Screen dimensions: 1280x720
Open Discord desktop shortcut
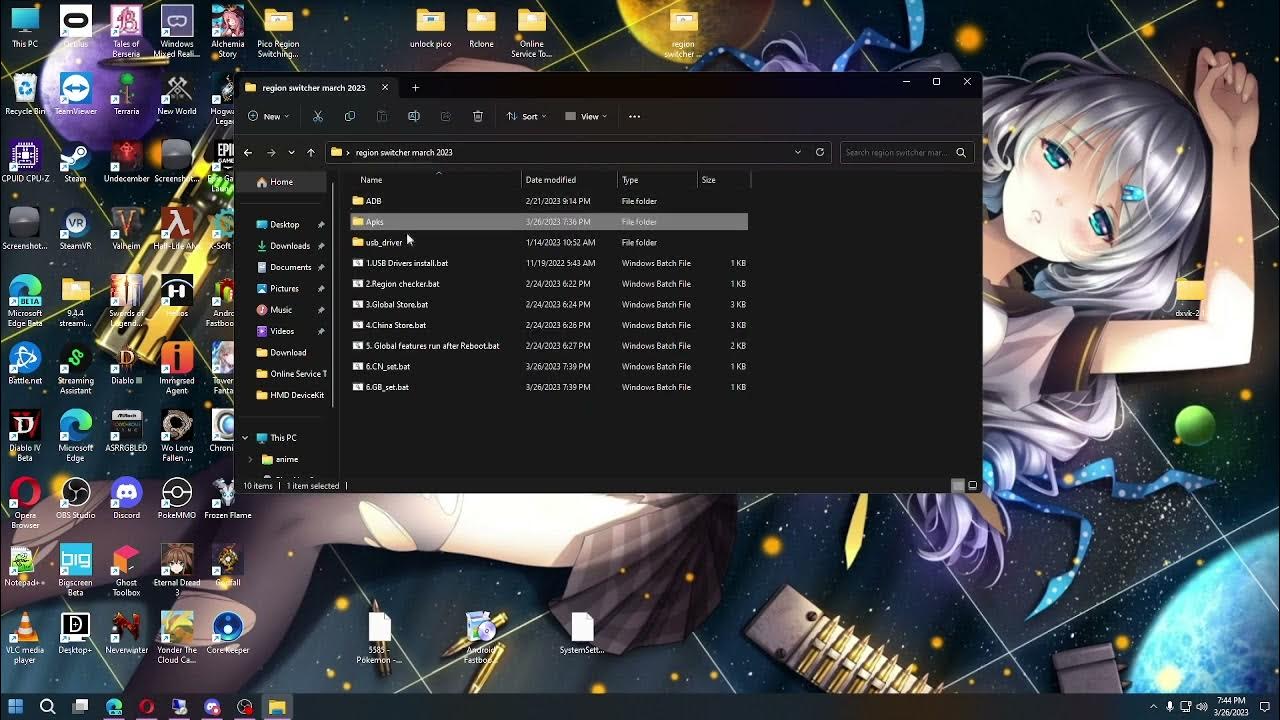(126, 499)
